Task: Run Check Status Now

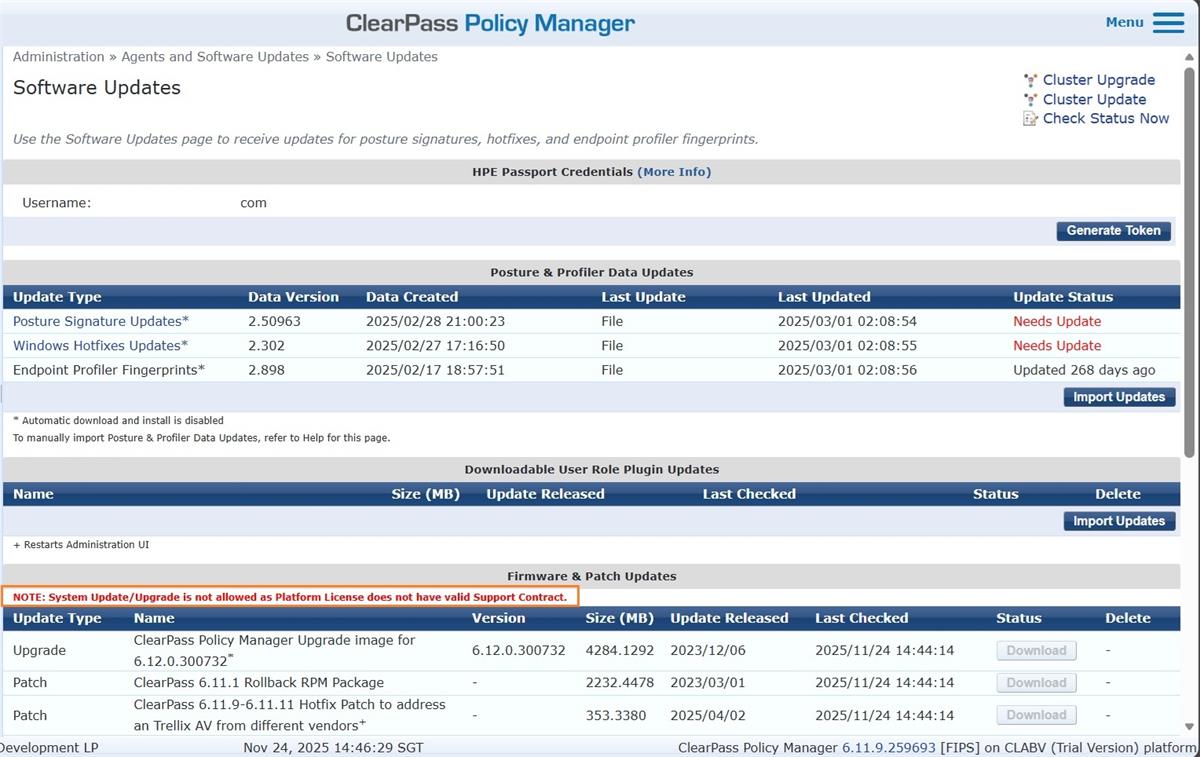Action: point(1105,118)
